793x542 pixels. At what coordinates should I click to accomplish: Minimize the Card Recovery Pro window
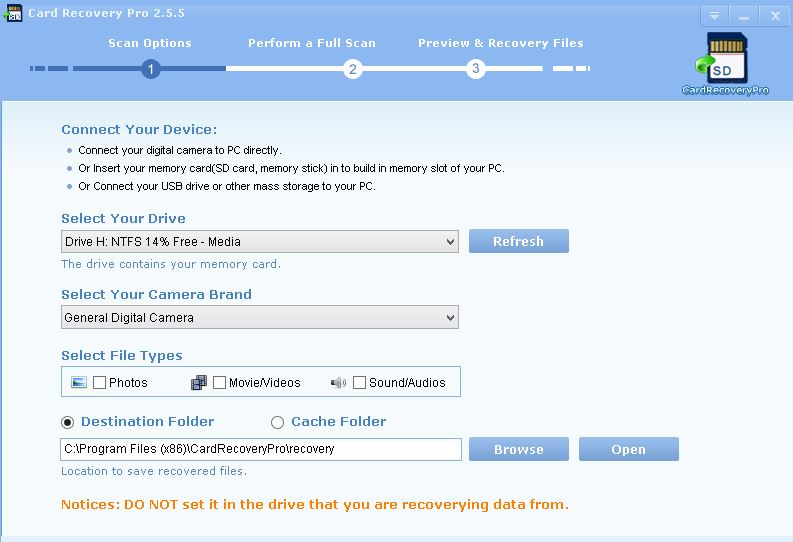tap(743, 16)
